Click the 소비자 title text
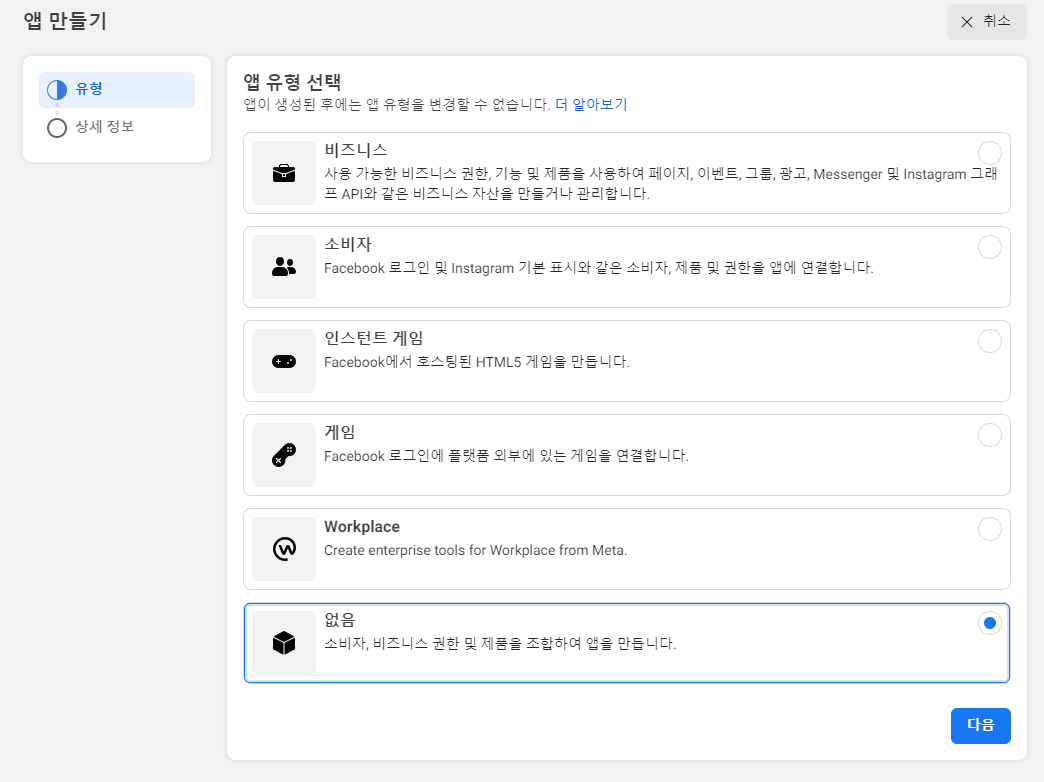 click(348, 244)
